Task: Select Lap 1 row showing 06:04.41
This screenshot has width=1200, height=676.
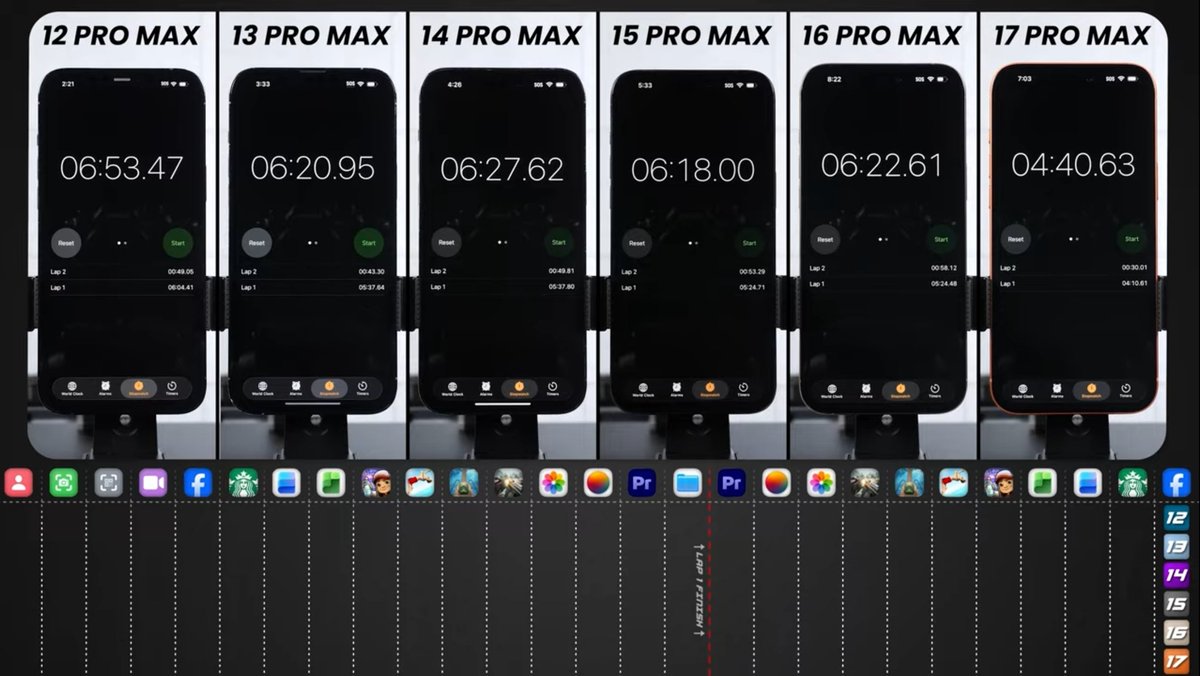Action: pos(122,287)
